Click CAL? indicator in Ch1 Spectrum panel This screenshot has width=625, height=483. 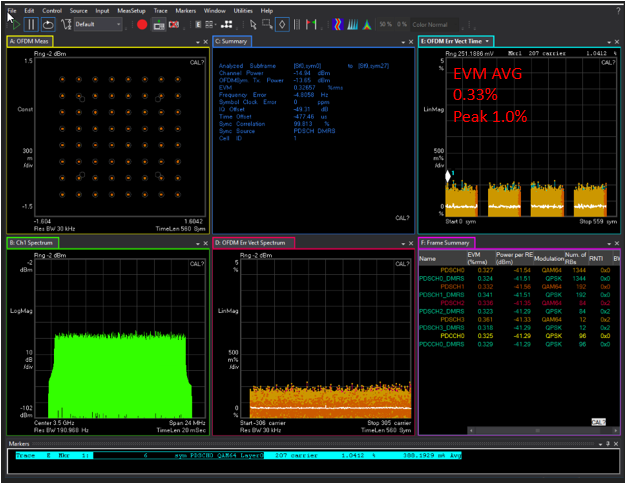[x=196, y=263]
